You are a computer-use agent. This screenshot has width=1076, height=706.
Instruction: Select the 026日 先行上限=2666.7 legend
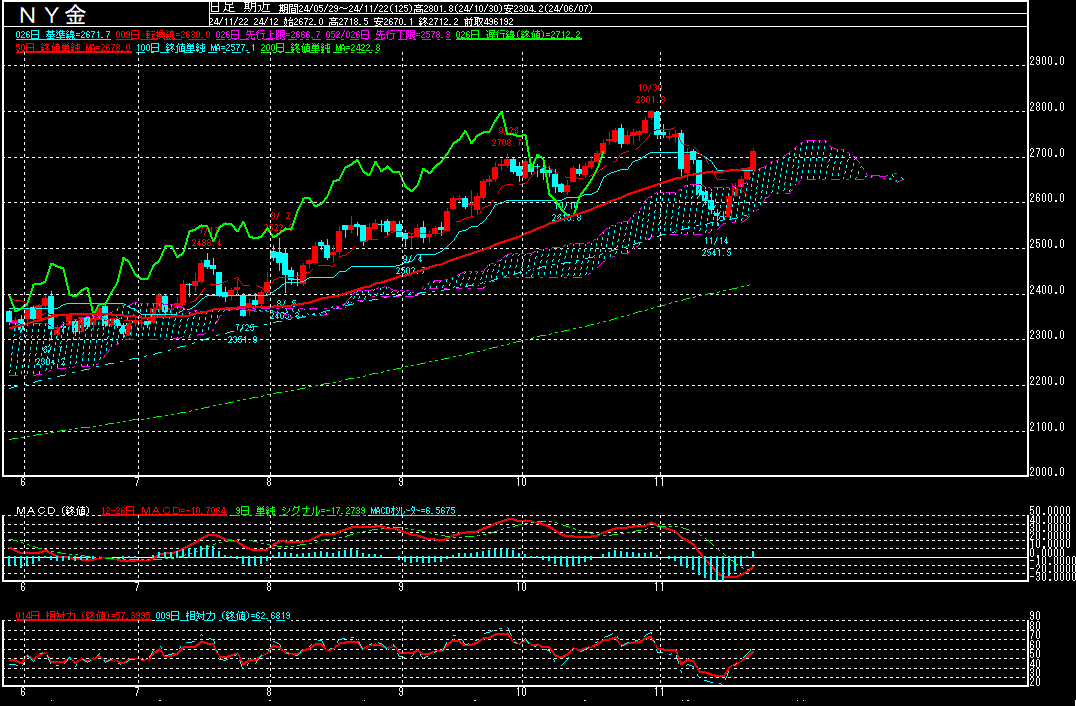tap(268, 35)
